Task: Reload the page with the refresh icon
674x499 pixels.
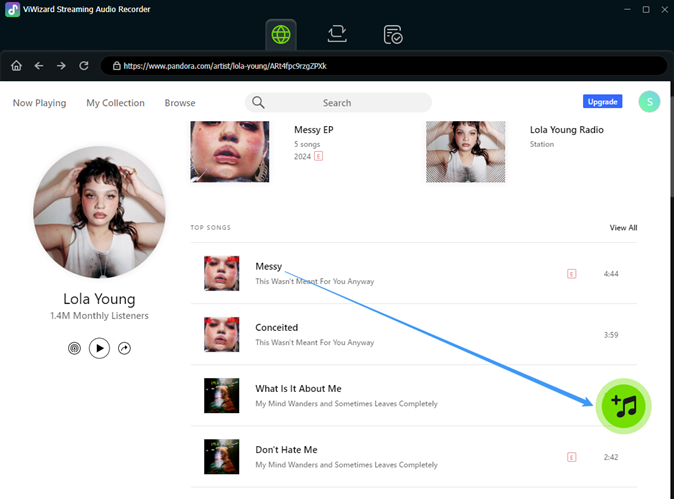Action: tap(84, 66)
